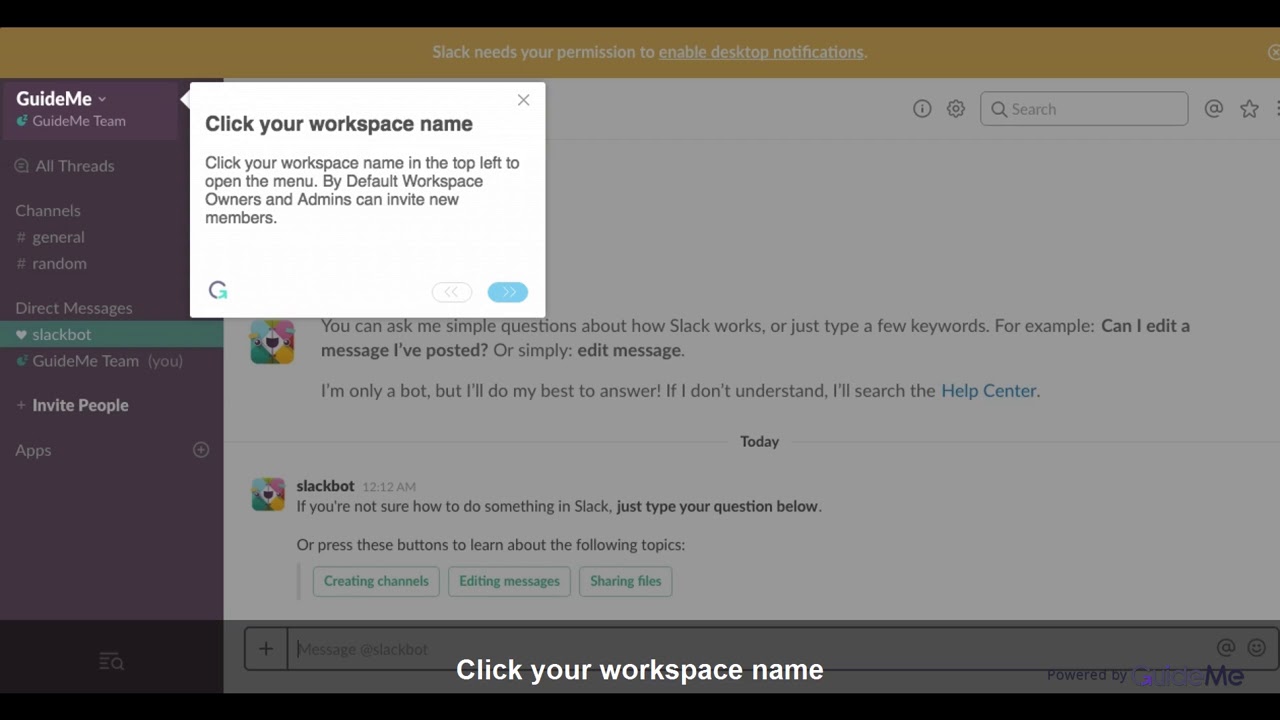The image size is (1280, 720).
Task: Select slackbot direct message
Action: click(111, 334)
